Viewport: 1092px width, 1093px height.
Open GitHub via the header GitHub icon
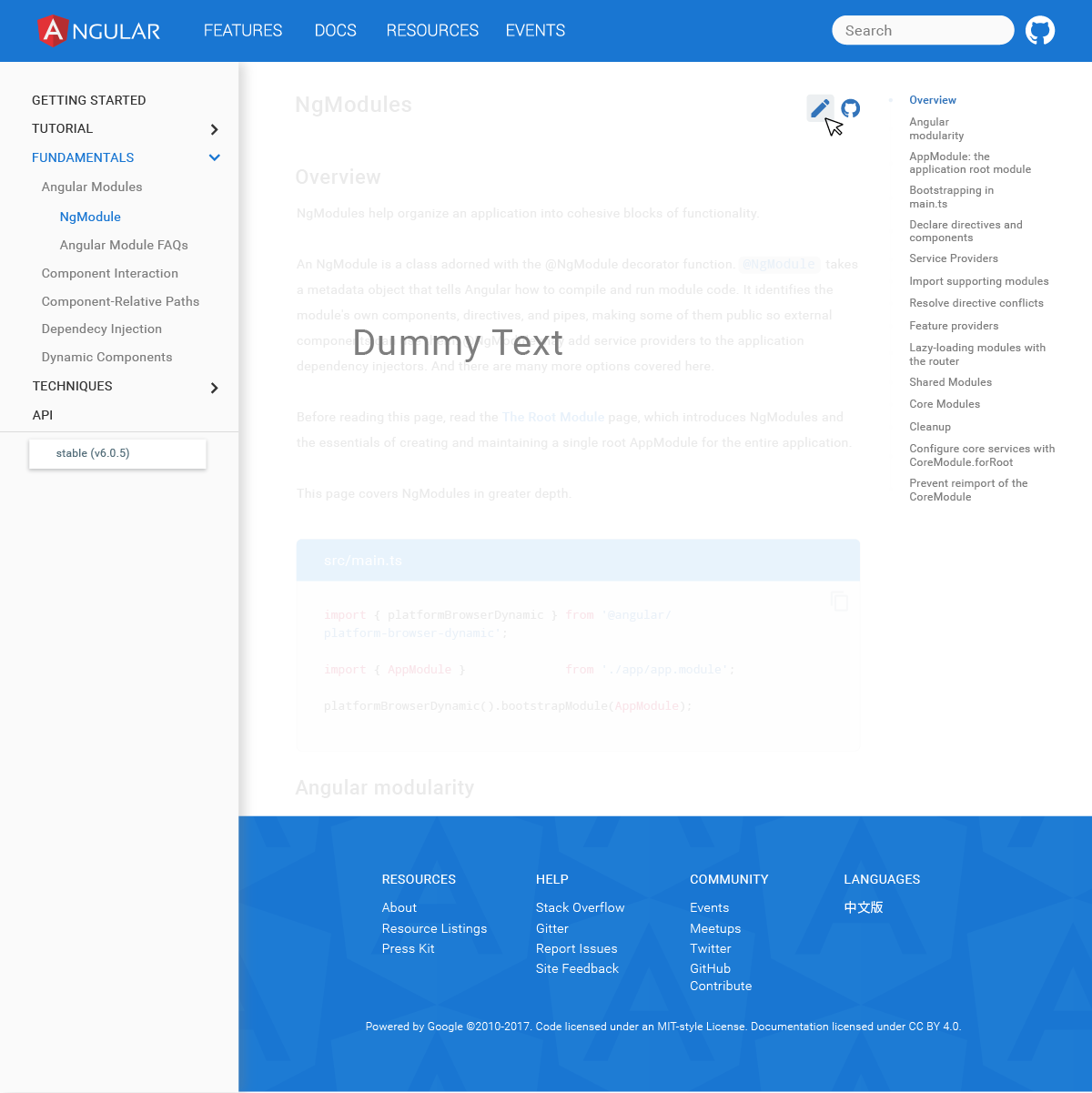tap(1040, 30)
